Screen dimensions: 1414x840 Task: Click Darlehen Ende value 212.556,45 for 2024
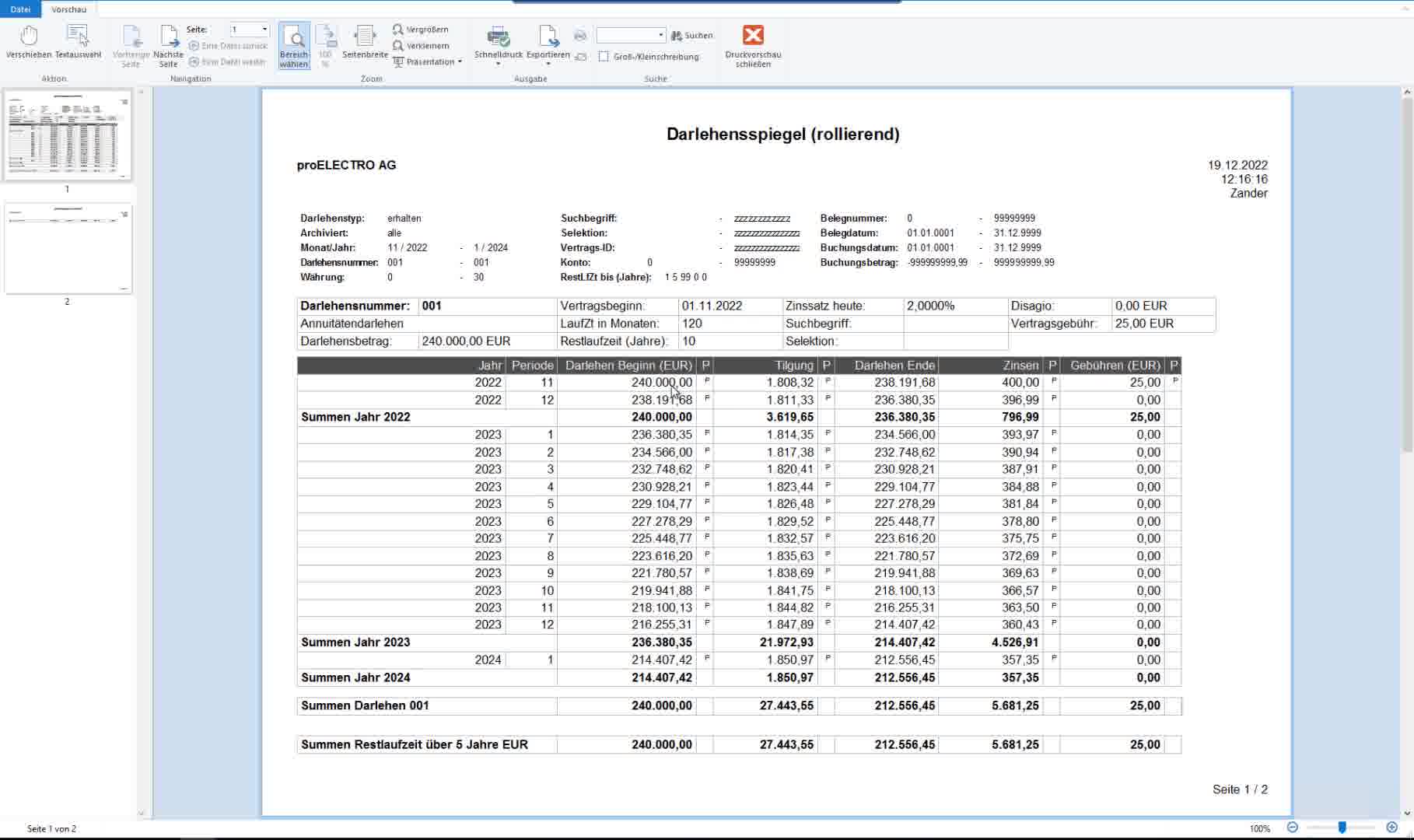pyautogui.click(x=905, y=660)
